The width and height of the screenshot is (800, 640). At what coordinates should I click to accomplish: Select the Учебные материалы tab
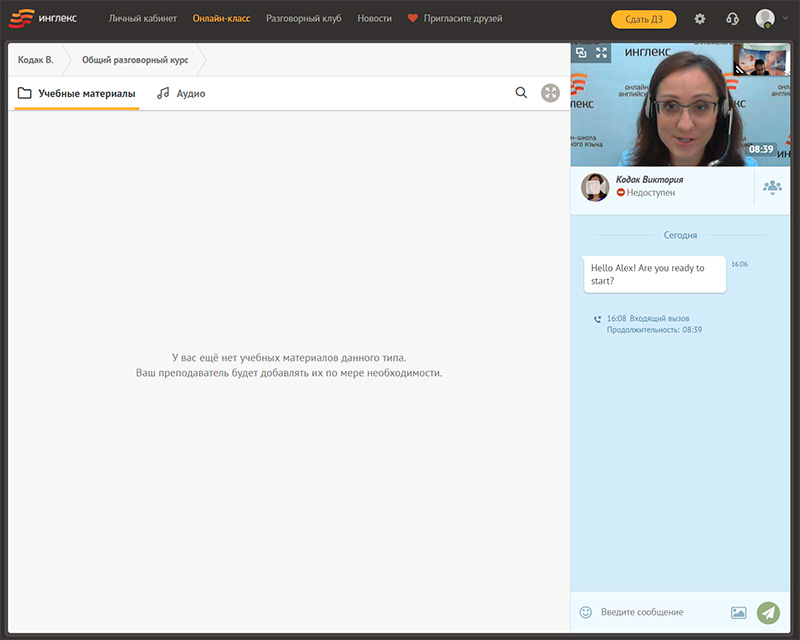[x=77, y=93]
